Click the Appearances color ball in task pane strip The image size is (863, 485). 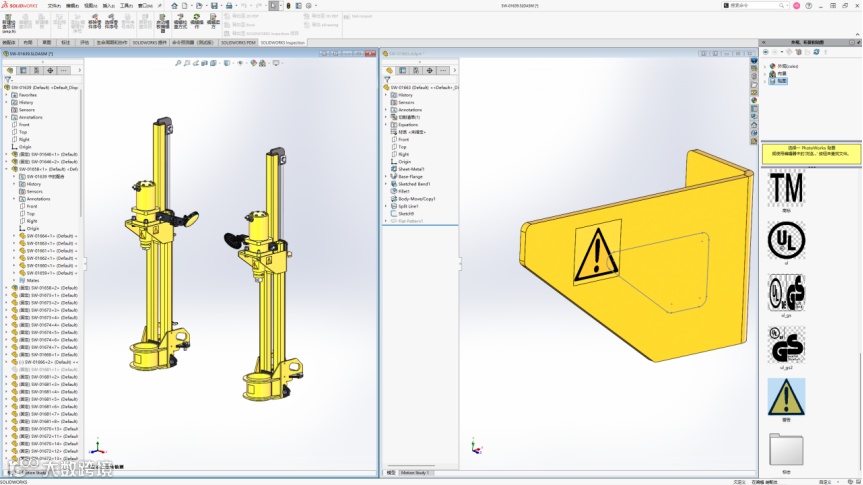[x=754, y=100]
